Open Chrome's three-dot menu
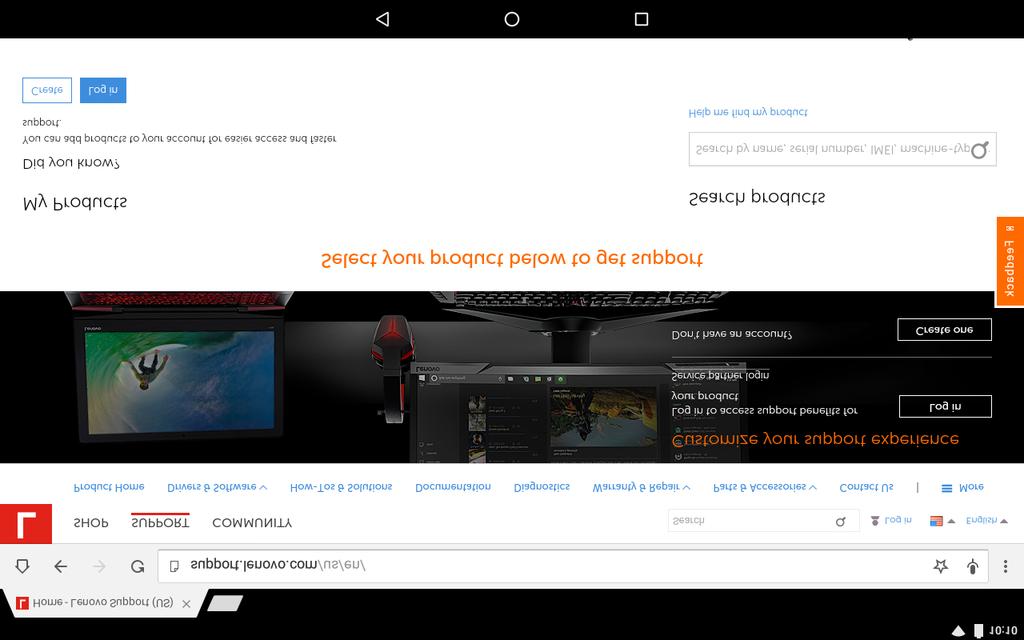This screenshot has width=1024, height=640. pyautogui.click(x=1005, y=566)
